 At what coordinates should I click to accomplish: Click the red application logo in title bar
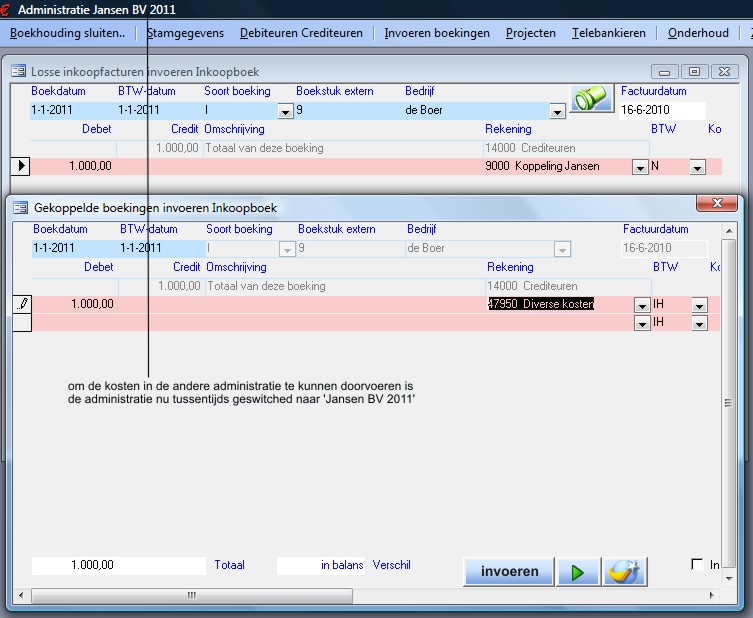tap(5, 10)
